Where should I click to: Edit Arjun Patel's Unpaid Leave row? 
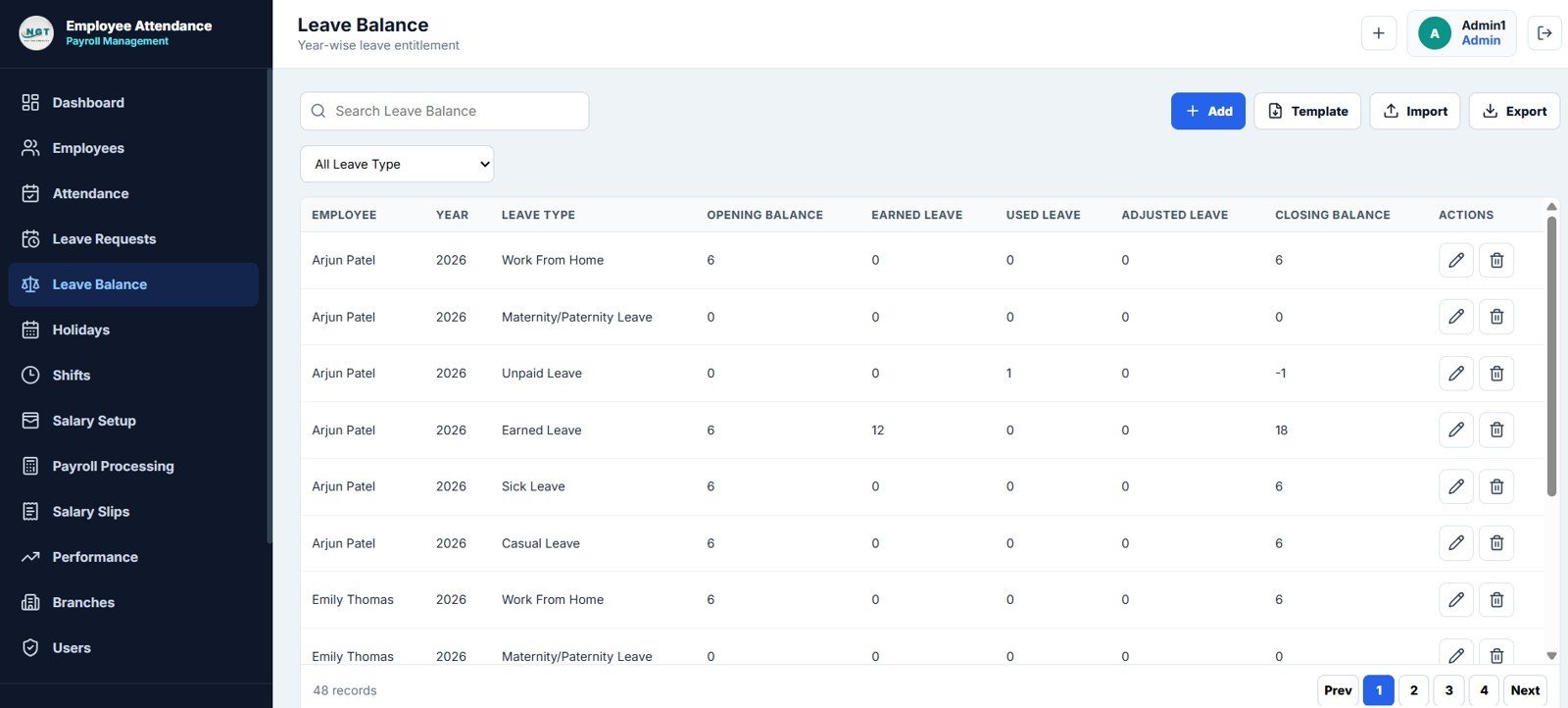(1456, 374)
